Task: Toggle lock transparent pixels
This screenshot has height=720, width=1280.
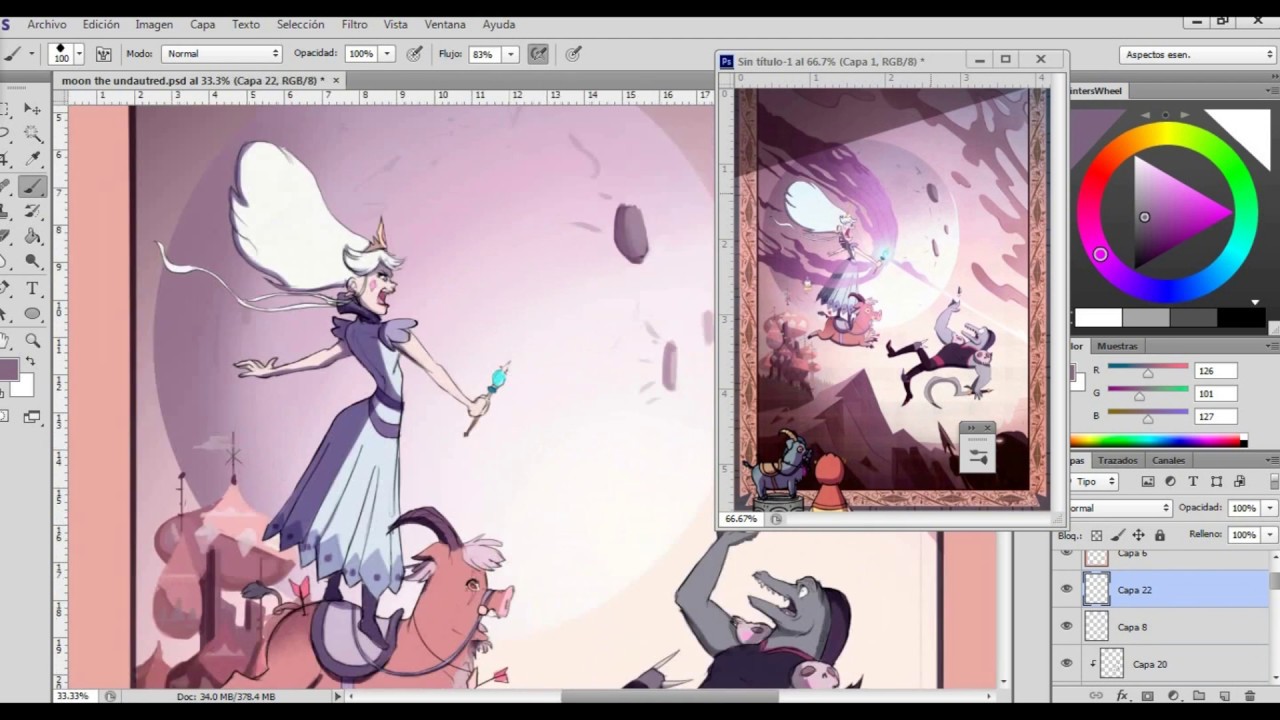Action: click(1097, 535)
